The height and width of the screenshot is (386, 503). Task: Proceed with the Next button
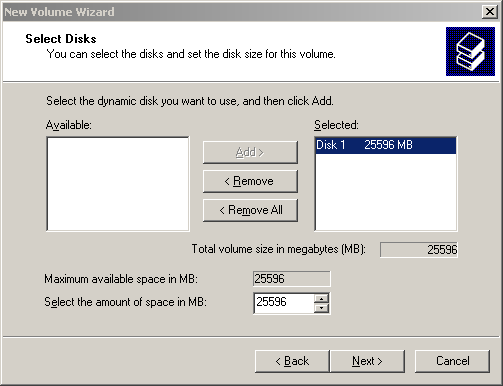point(367,361)
